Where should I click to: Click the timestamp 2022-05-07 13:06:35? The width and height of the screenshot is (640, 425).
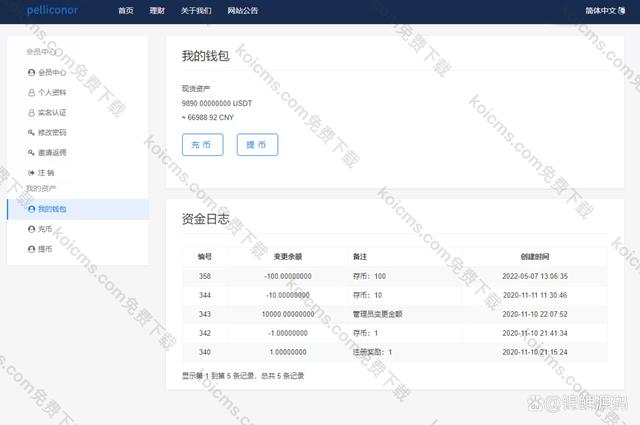click(535, 276)
